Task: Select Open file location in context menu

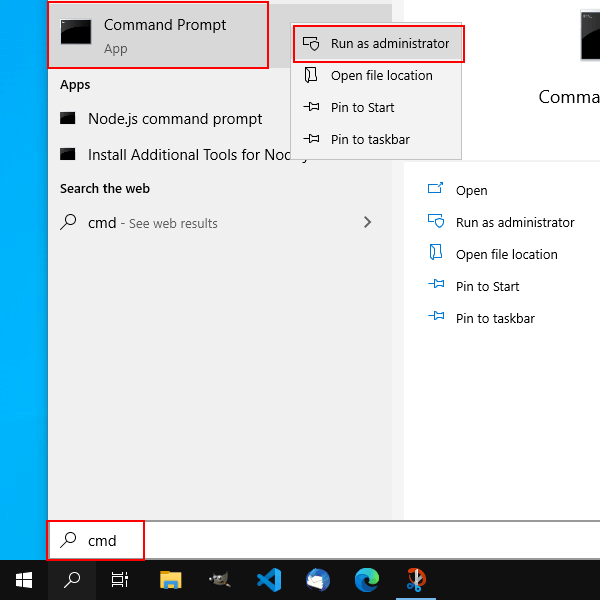Action: click(377, 75)
